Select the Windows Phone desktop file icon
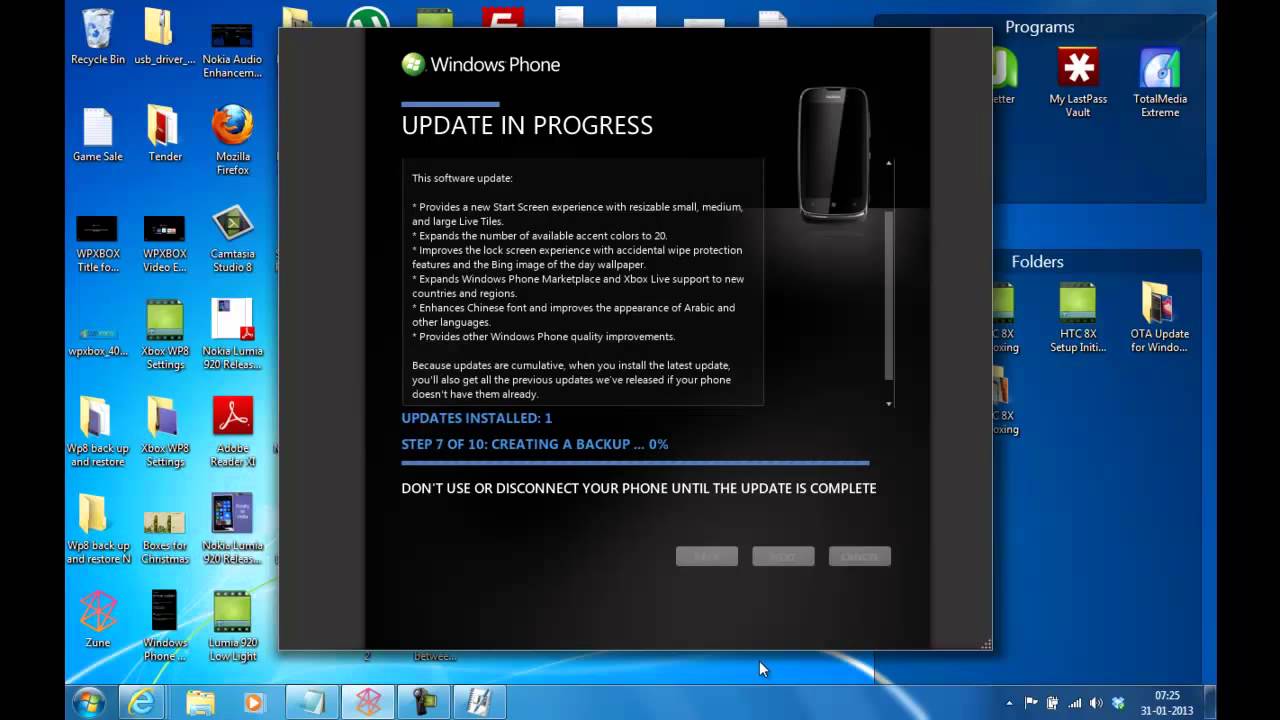Image resolution: width=1280 pixels, height=720 pixels. coord(165,626)
